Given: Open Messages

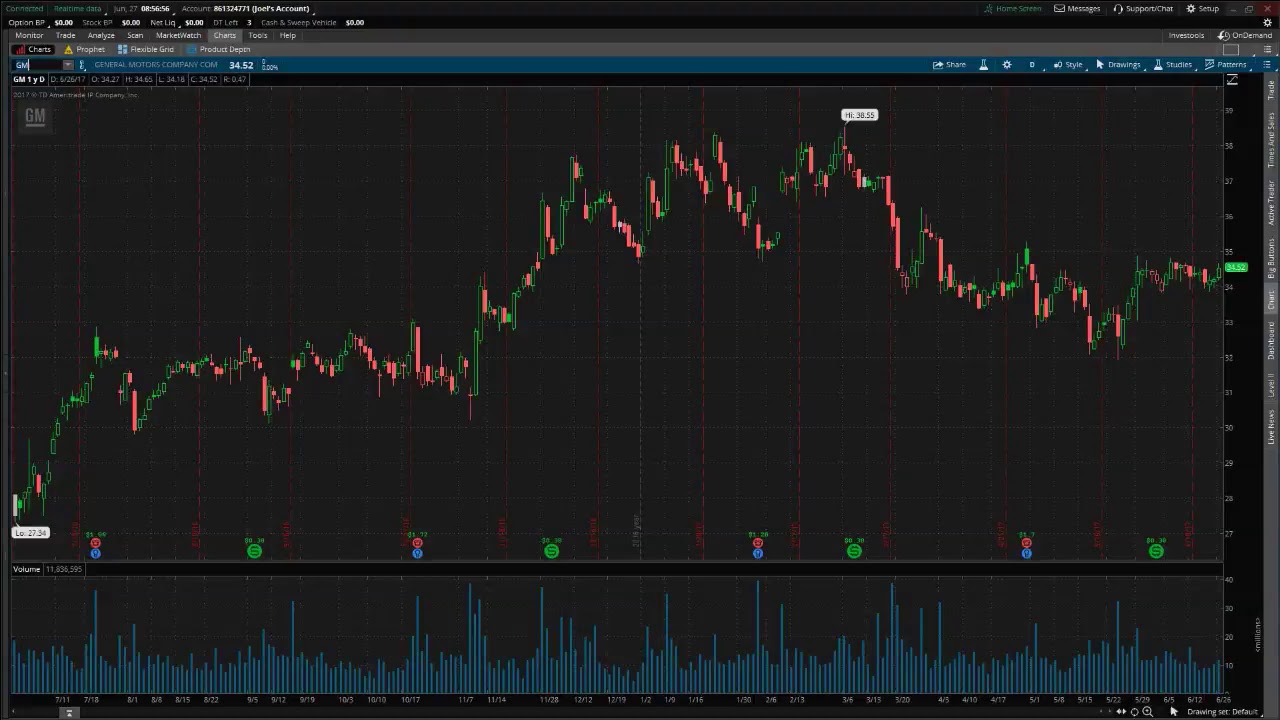Looking at the screenshot, I should pos(1078,9).
